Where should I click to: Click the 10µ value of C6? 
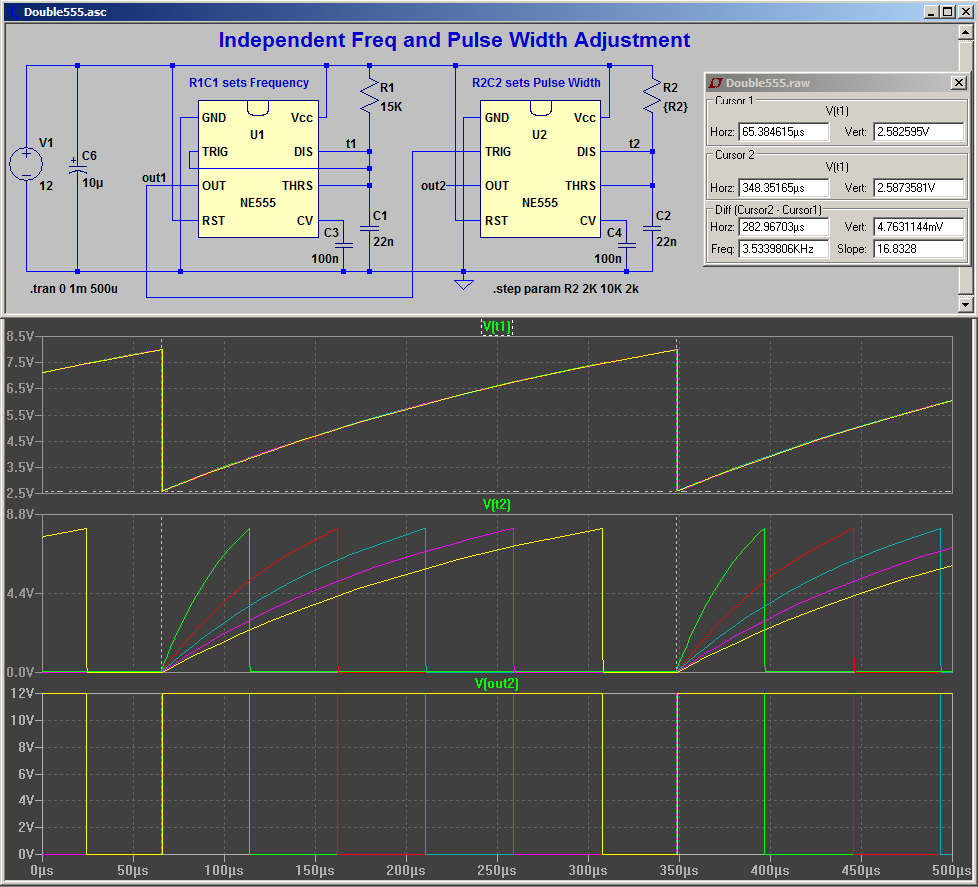(x=93, y=183)
